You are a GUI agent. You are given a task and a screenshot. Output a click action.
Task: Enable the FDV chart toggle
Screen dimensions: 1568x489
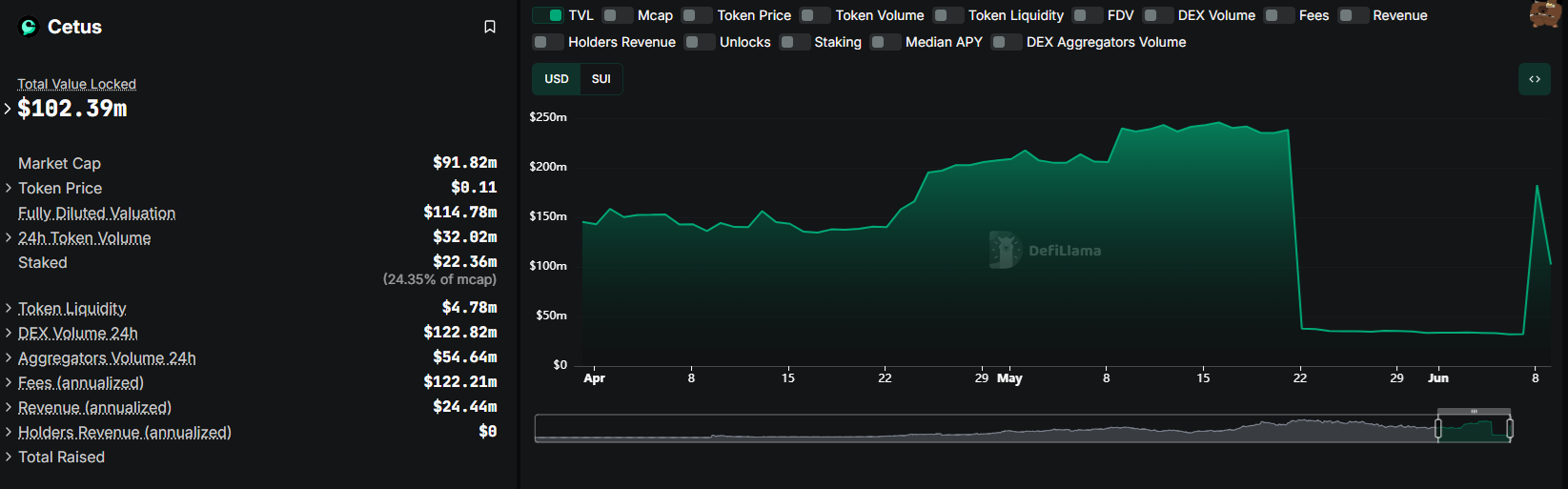1087,15
